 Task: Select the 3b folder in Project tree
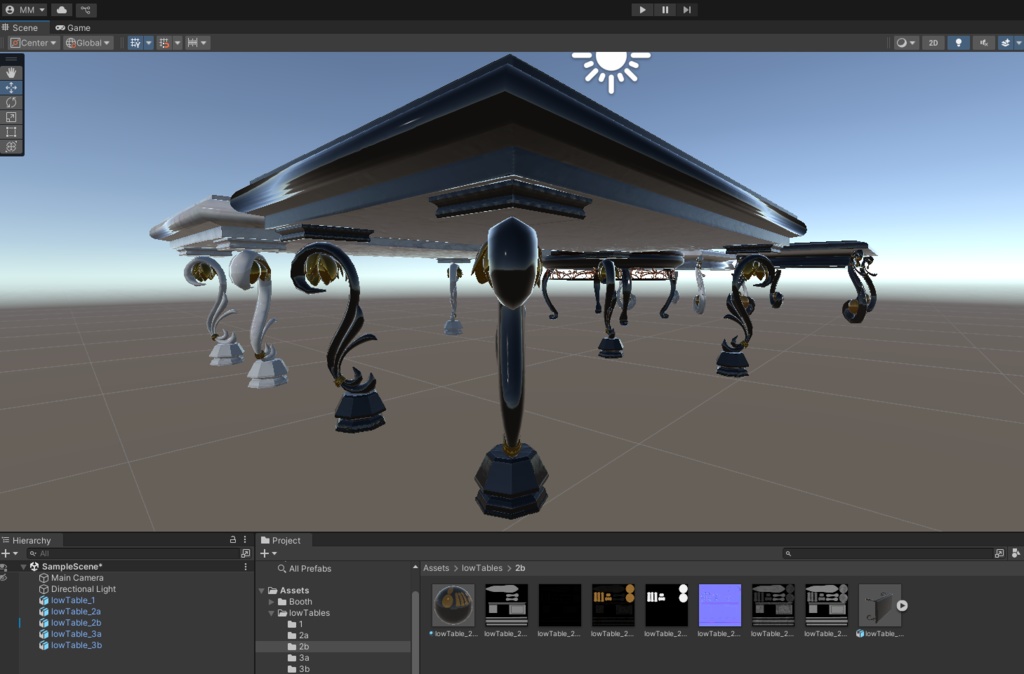pos(298,669)
